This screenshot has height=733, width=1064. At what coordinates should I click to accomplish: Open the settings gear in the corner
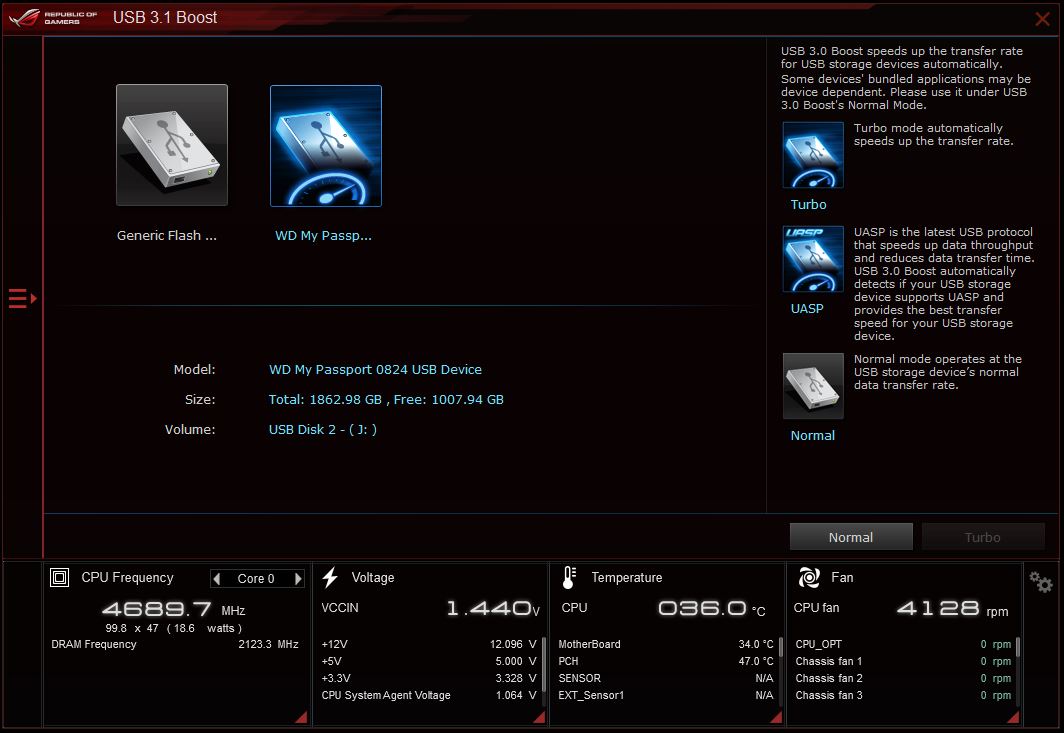1040,581
